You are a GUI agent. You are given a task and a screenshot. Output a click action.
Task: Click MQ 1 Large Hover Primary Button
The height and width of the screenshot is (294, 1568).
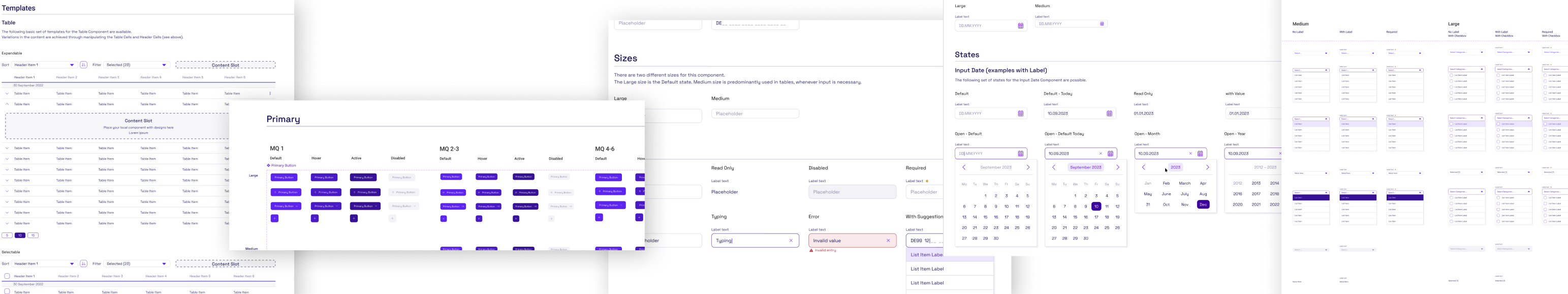(324, 178)
